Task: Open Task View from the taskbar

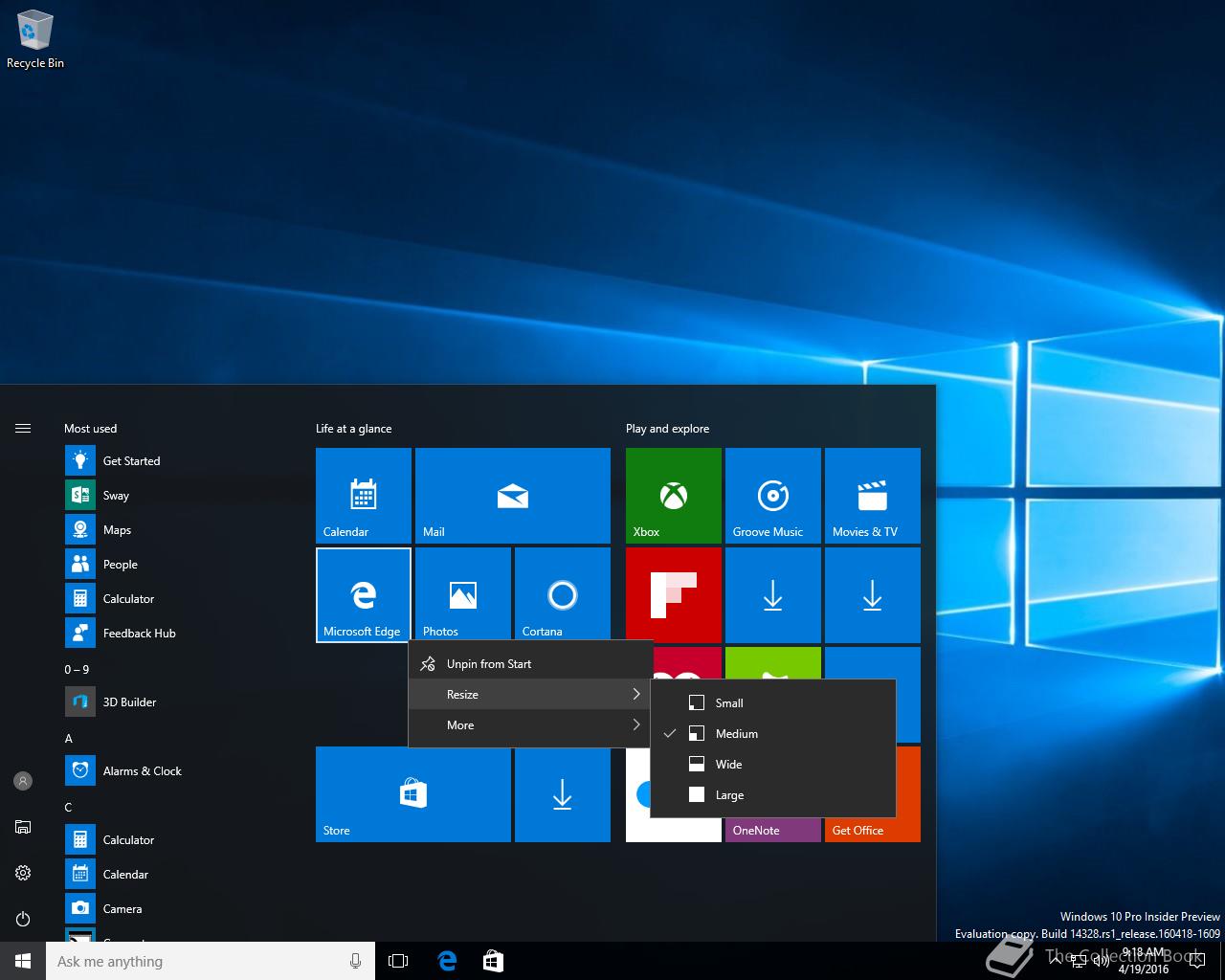Action: click(x=398, y=961)
